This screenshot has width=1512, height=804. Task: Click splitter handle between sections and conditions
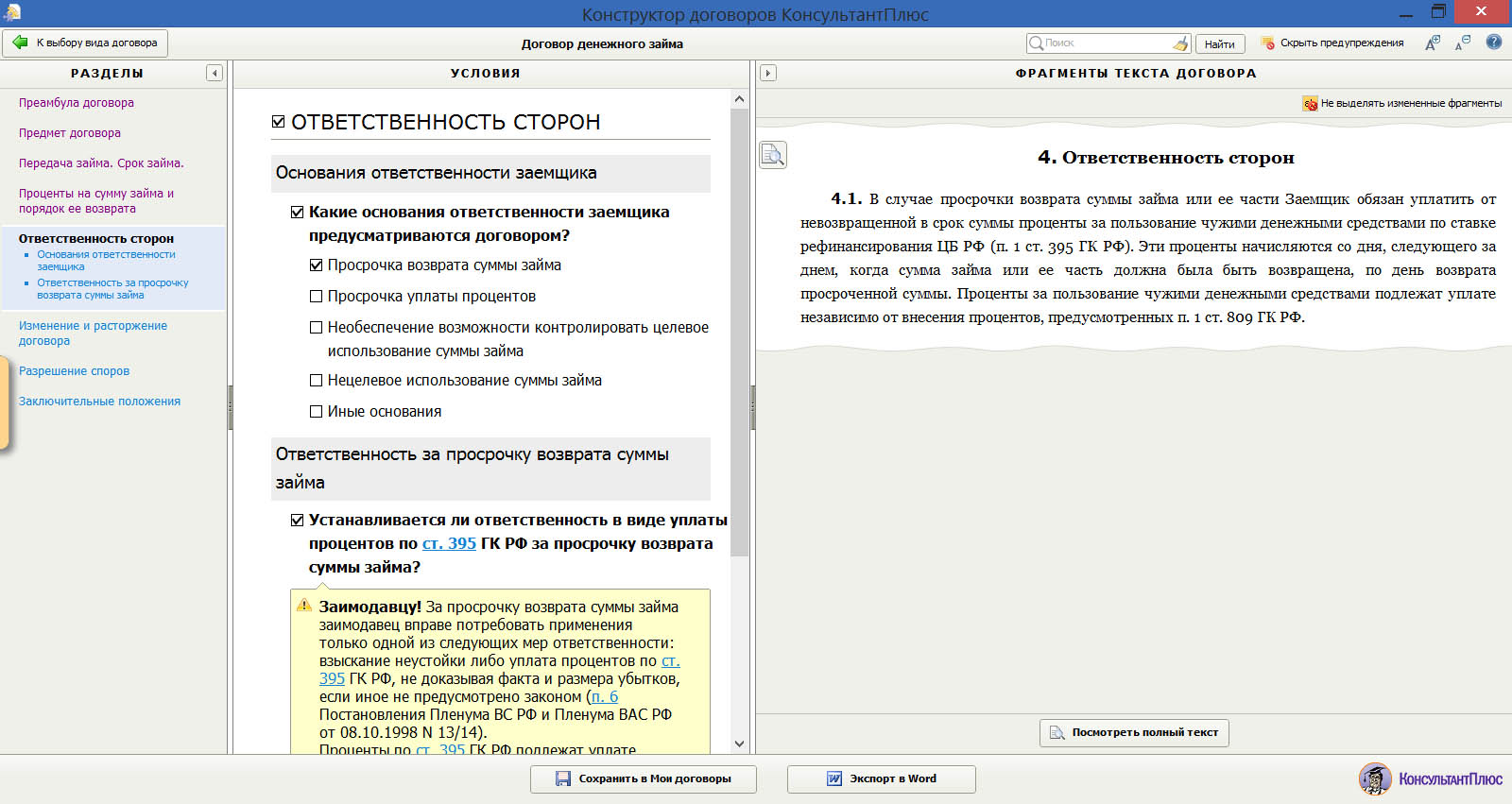pyautogui.click(x=230, y=407)
